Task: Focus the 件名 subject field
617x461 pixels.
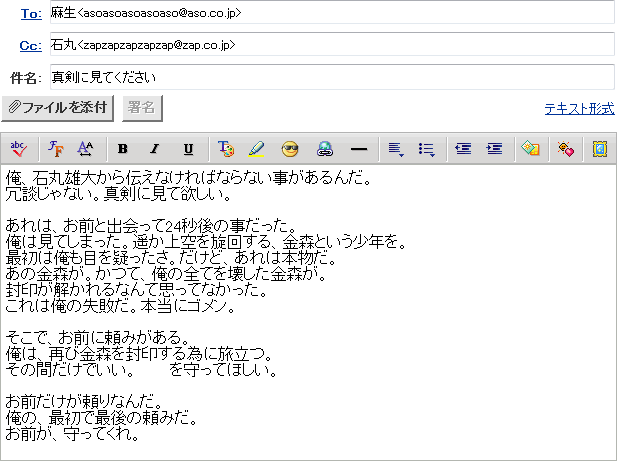Action: click(332, 77)
